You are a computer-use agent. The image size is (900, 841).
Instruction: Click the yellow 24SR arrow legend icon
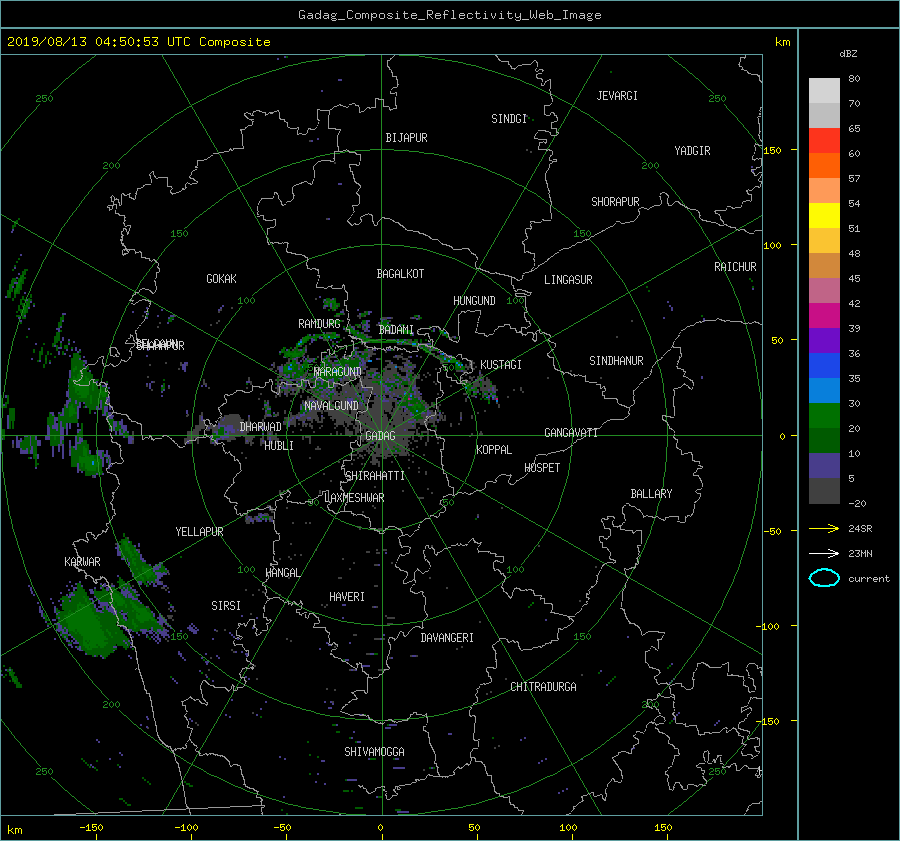[x=824, y=528]
